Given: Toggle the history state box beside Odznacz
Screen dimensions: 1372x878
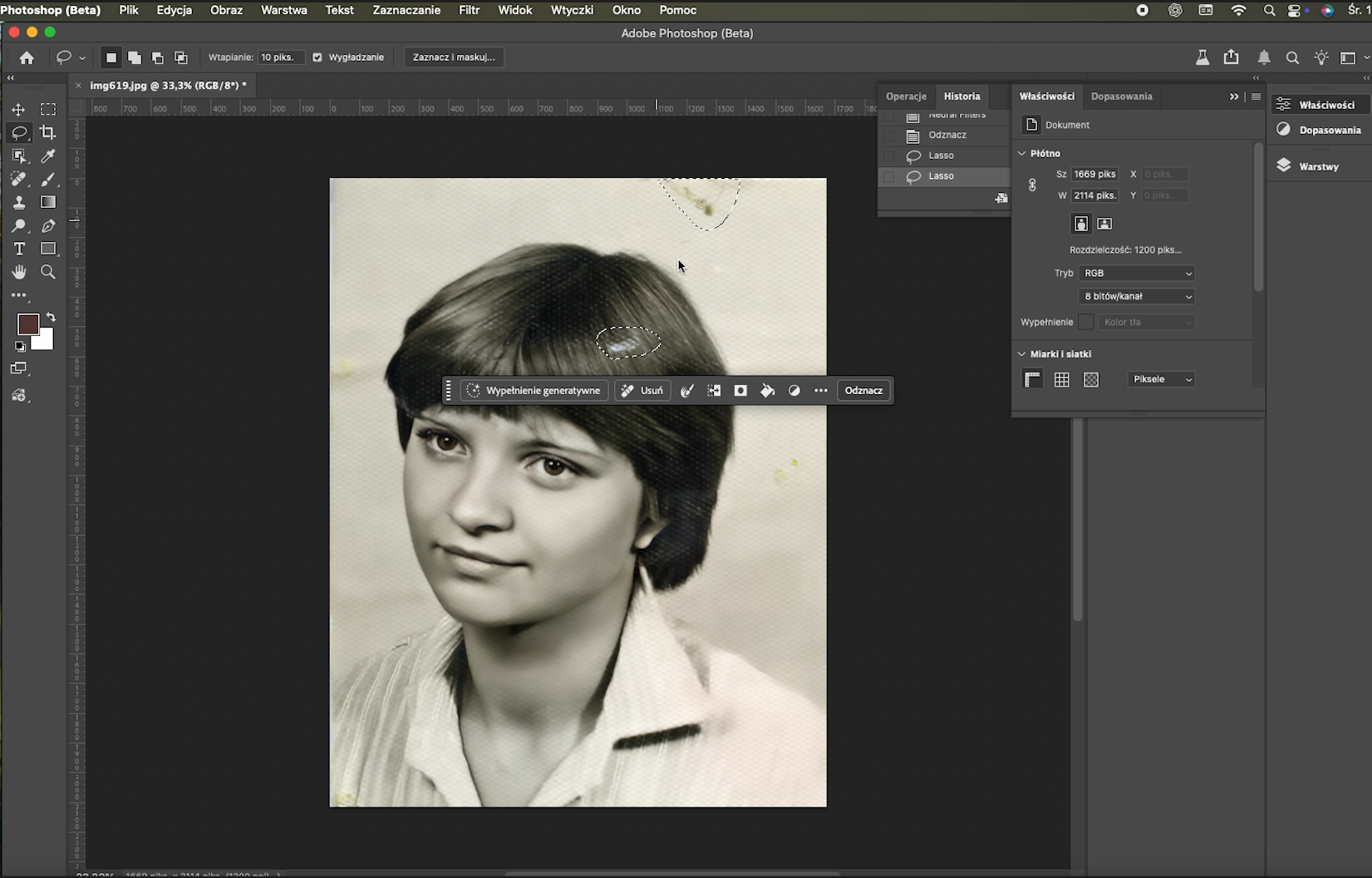Looking at the screenshot, I should click(x=888, y=135).
